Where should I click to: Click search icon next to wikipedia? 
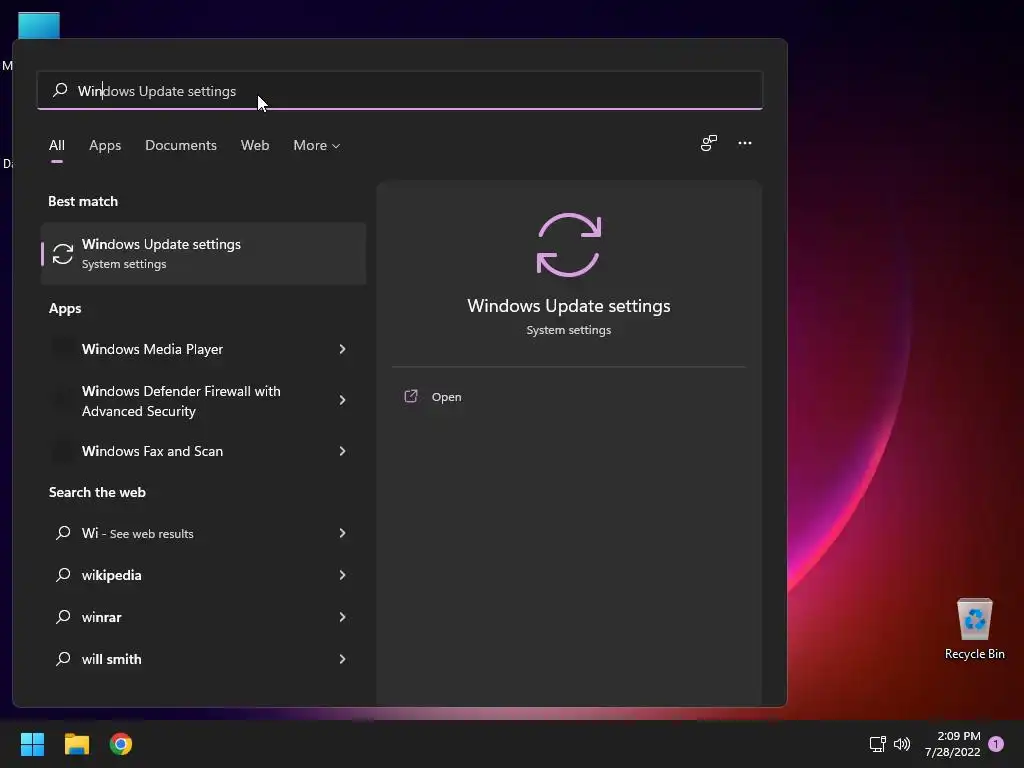63,575
